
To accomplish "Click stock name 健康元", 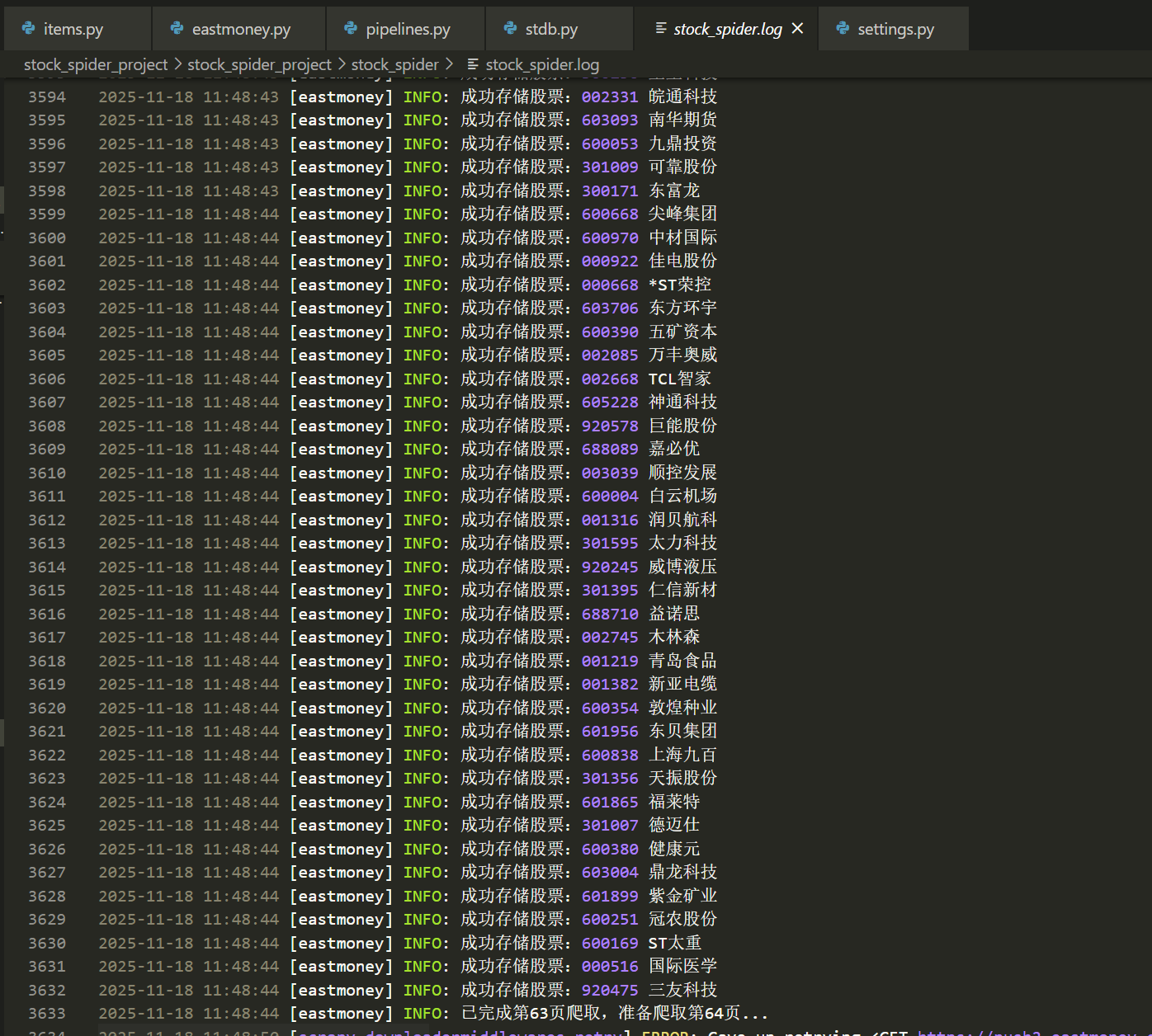I will pos(674,850).
